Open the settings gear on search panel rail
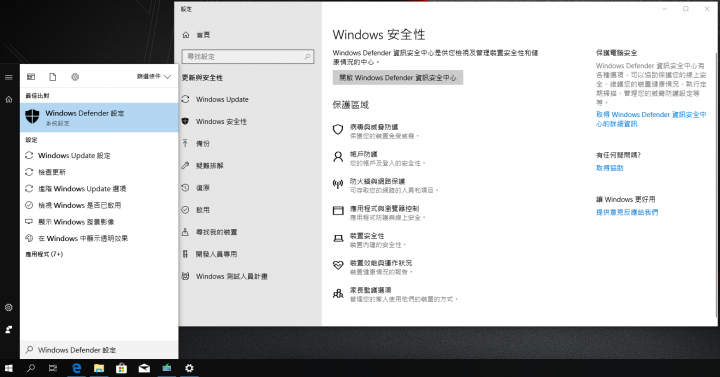Screen dimensions: 720x377 tap(9, 308)
